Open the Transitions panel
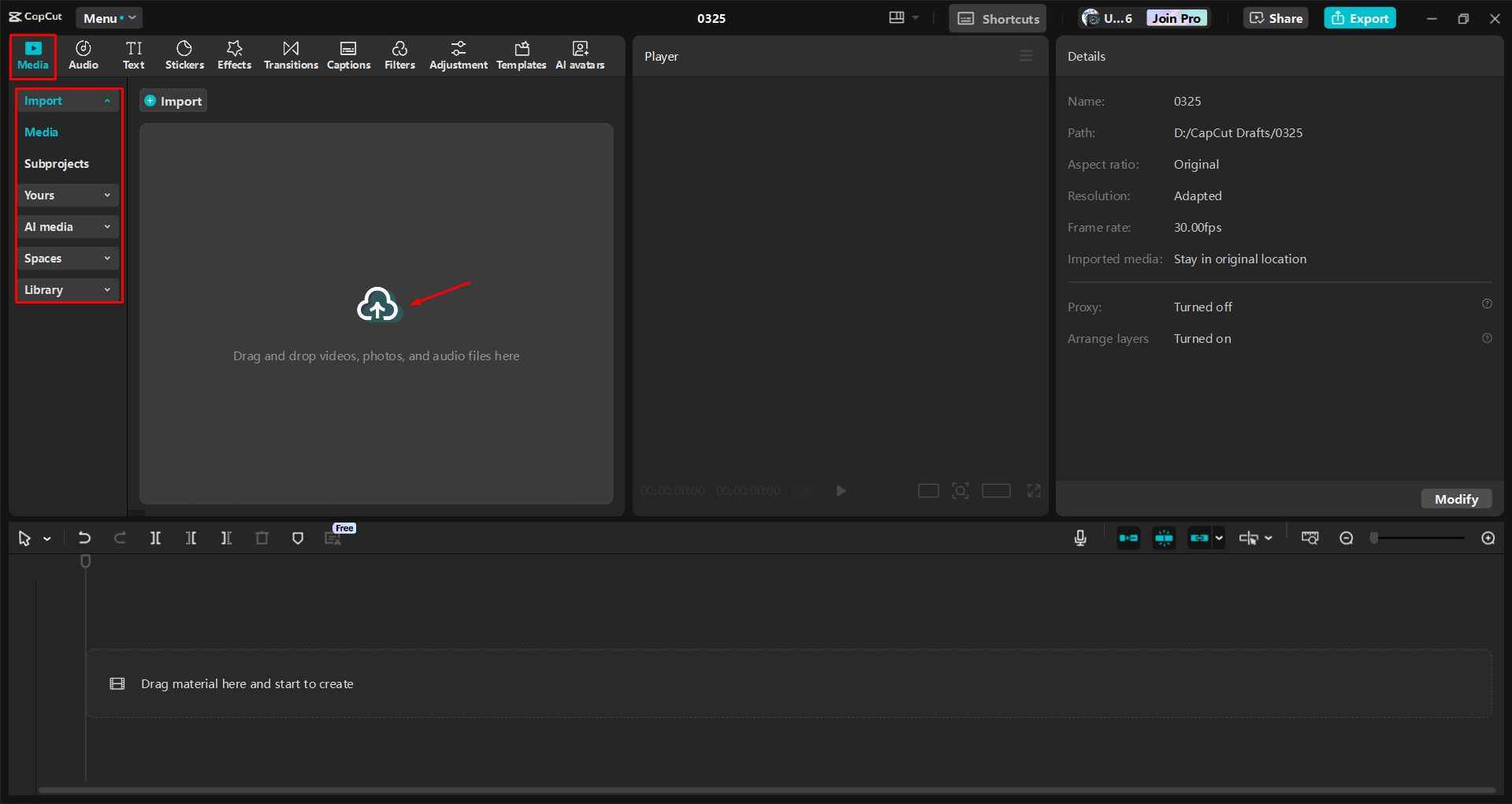This screenshot has height=804, width=1512. pos(290,54)
